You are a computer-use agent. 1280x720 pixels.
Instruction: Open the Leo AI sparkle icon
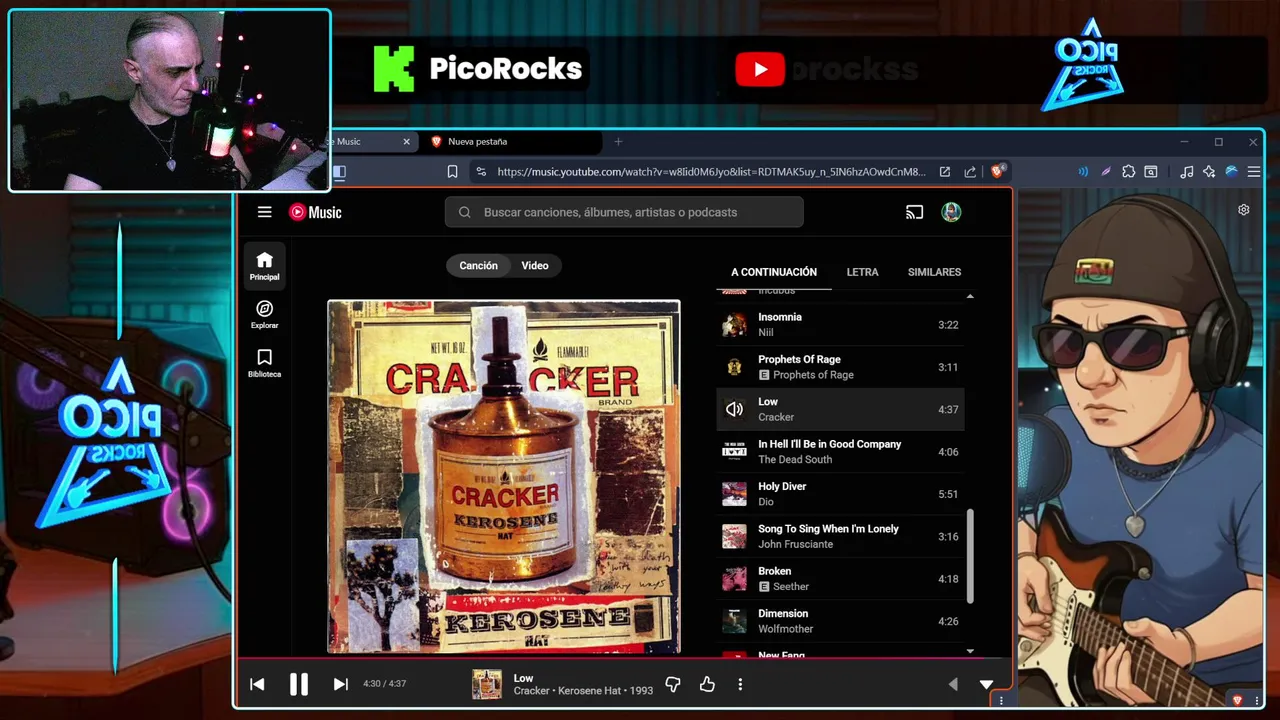click(1209, 172)
